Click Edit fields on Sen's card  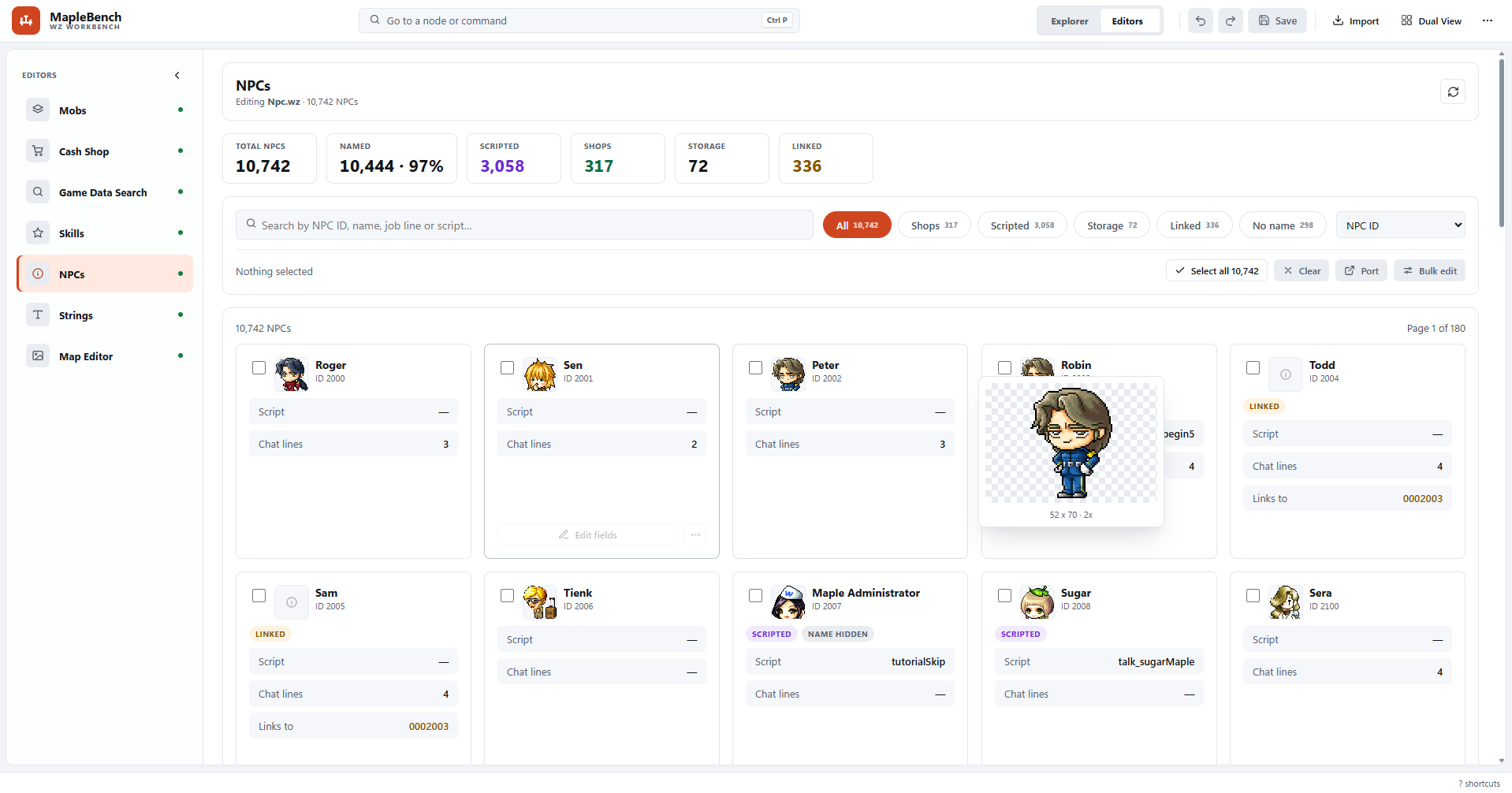(x=587, y=534)
